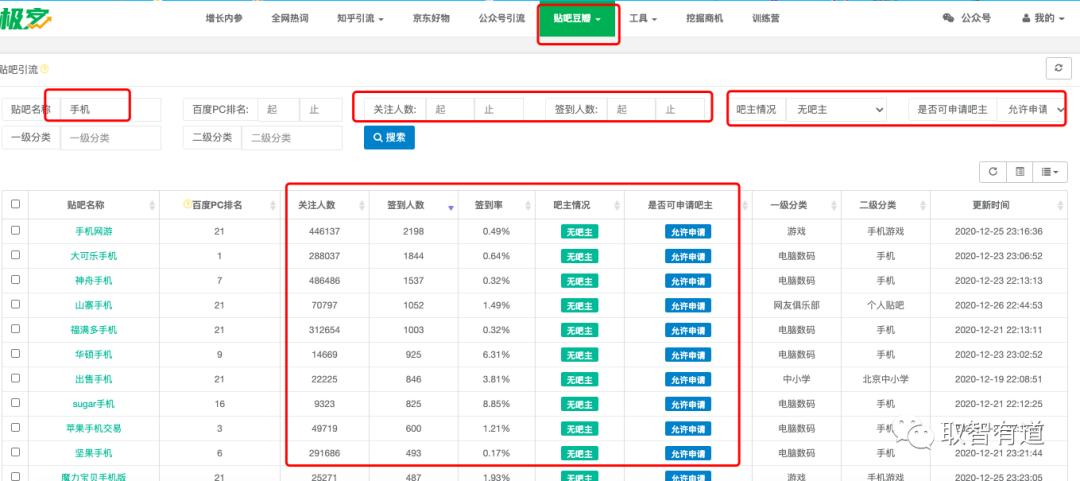
Task: Click the refresh icon beside 贴吧引流 header
Action: (1058, 68)
